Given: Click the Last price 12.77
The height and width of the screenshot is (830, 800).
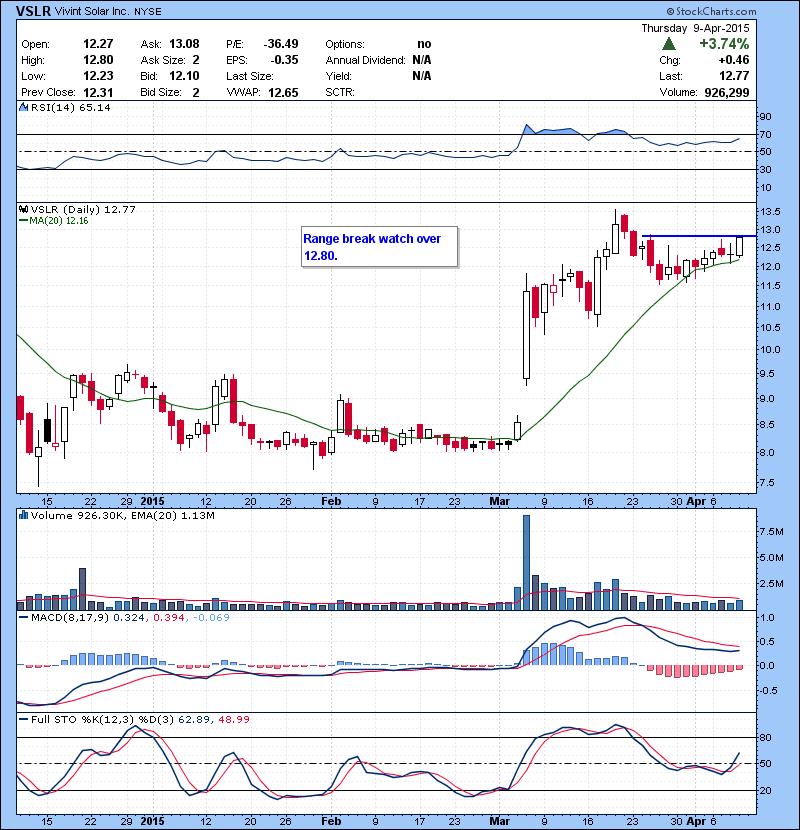Looking at the screenshot, I should [x=734, y=76].
